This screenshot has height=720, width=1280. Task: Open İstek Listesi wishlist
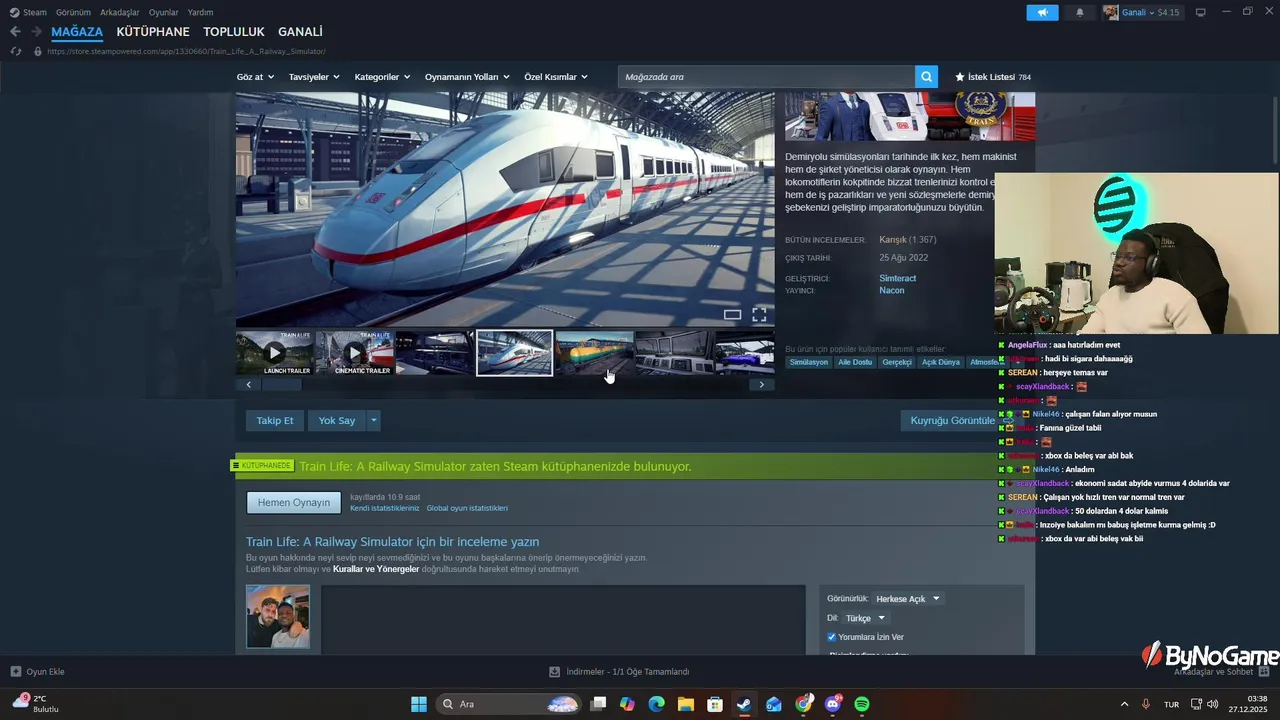pyautogui.click(x=993, y=77)
